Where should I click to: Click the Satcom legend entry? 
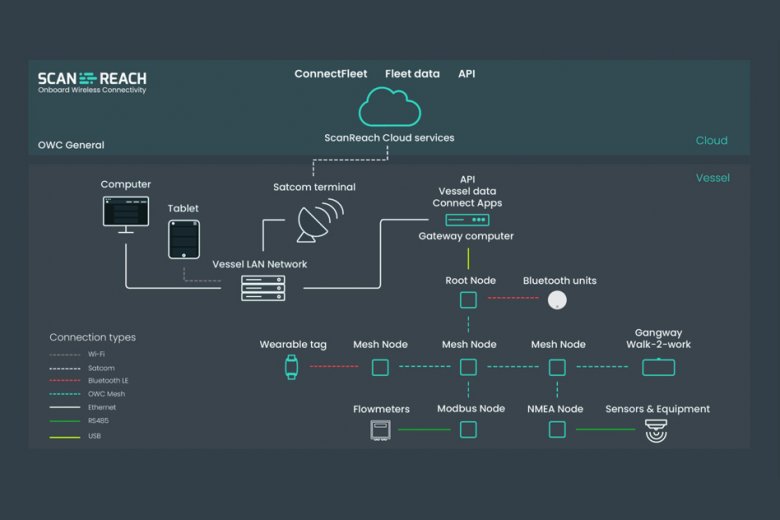(x=82, y=368)
